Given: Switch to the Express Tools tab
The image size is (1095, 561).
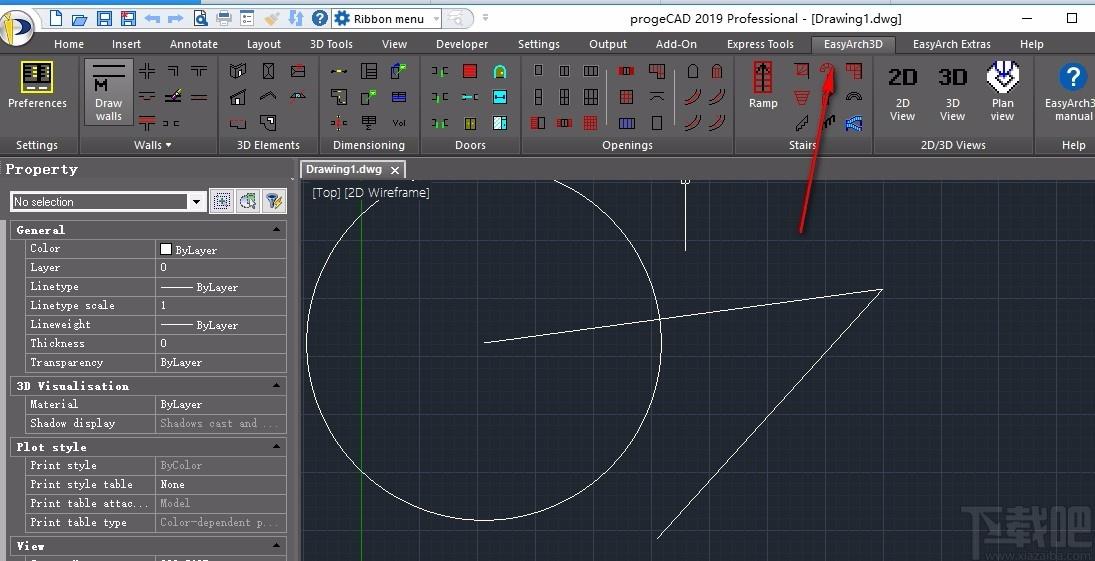Looking at the screenshot, I should pos(760,44).
